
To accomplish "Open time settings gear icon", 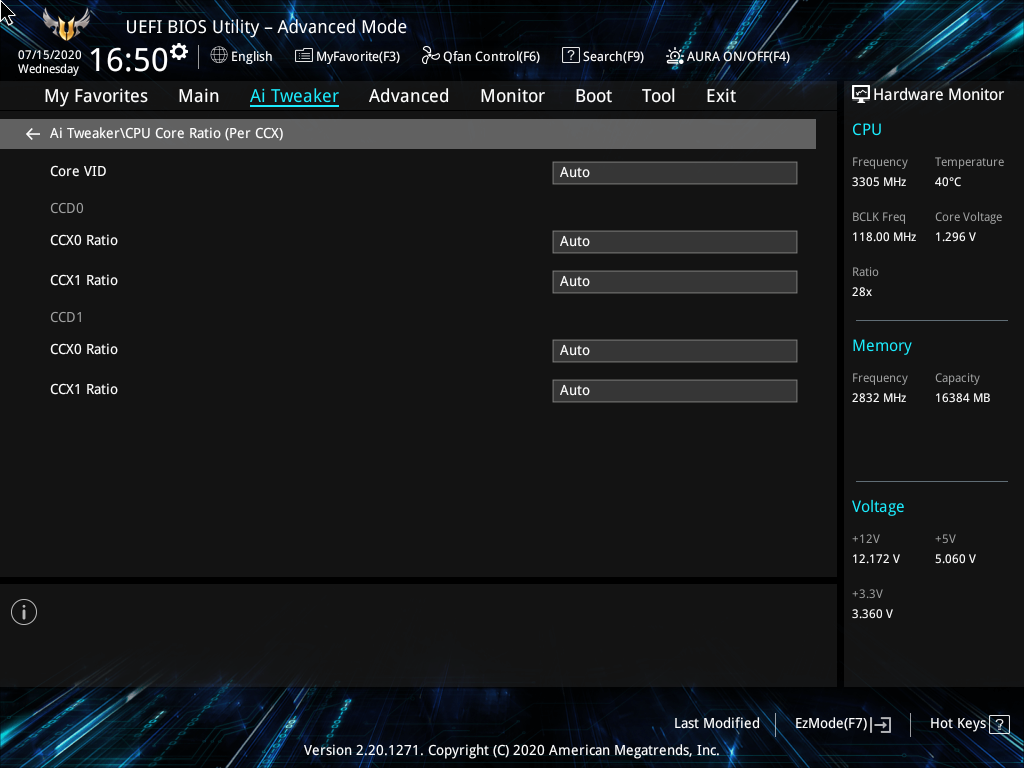I will (x=179, y=51).
